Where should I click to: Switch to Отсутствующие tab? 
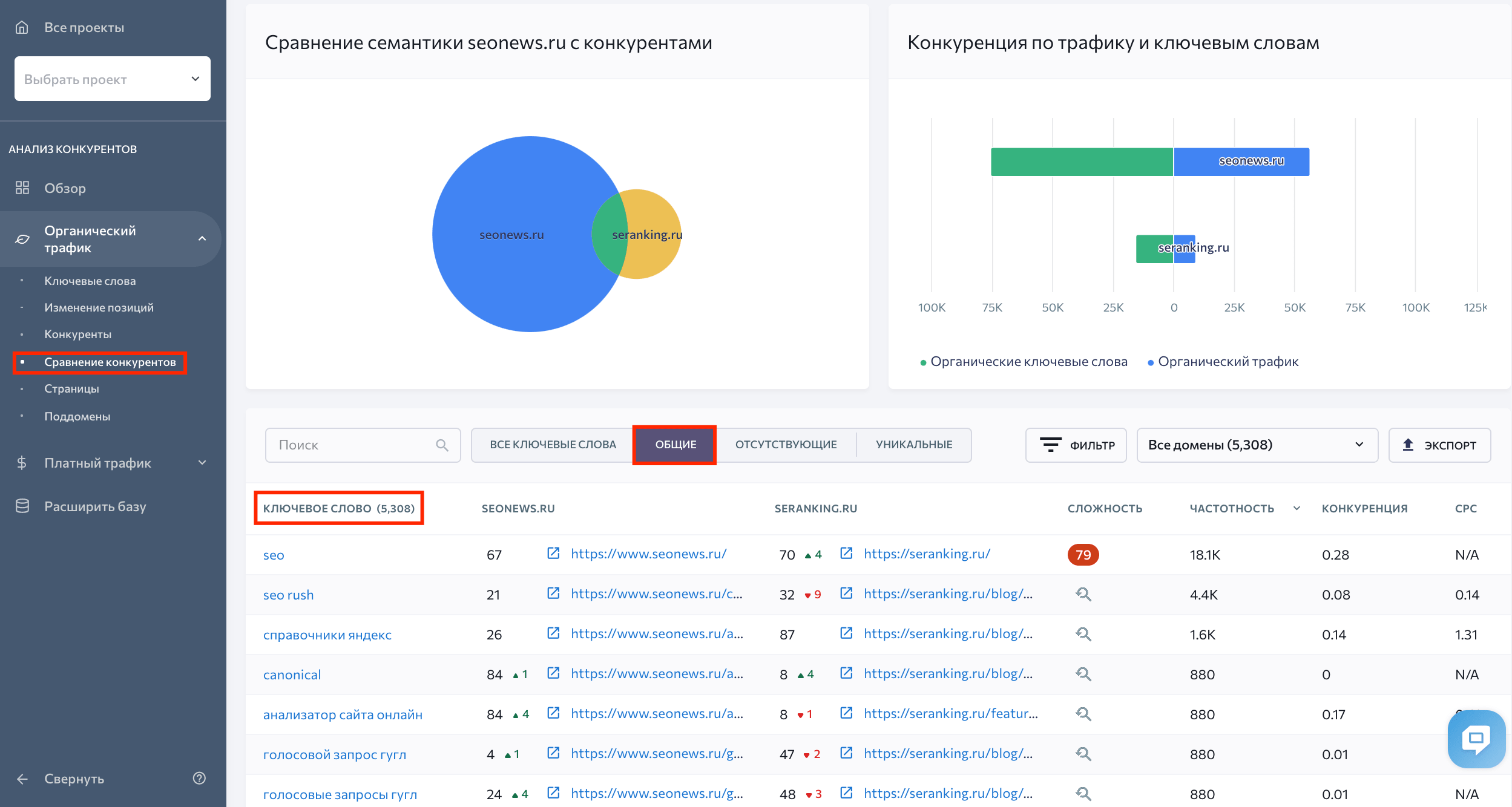[x=786, y=445]
